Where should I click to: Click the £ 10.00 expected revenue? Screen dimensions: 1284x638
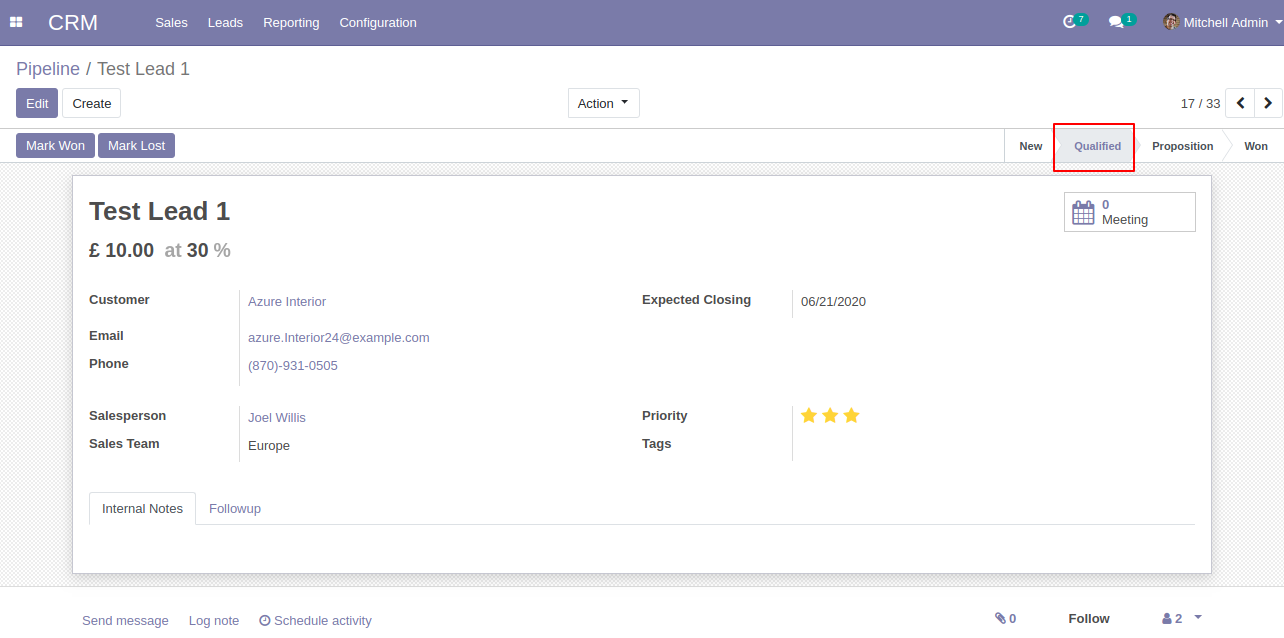click(121, 250)
